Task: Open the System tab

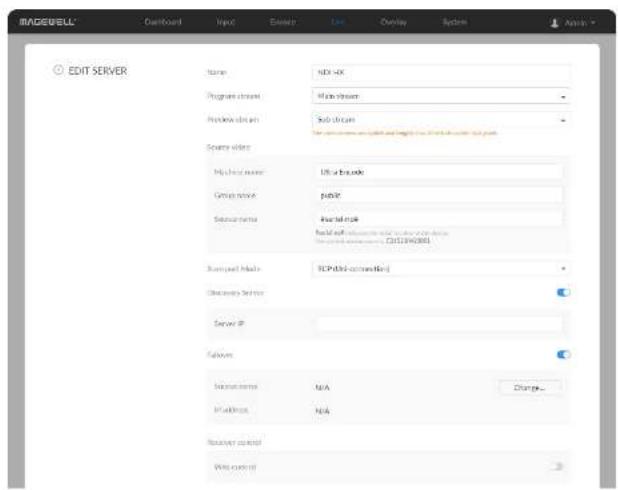Action: coord(454,22)
